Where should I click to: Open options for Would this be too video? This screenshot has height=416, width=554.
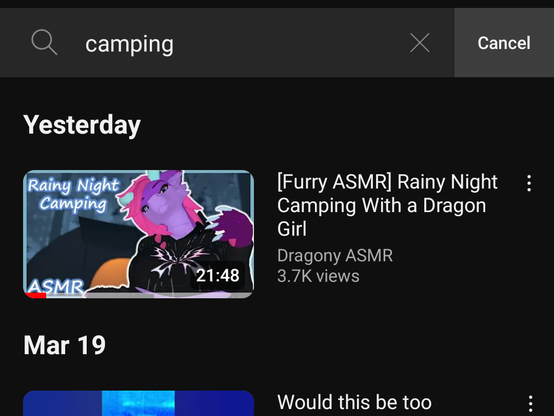[530, 404]
